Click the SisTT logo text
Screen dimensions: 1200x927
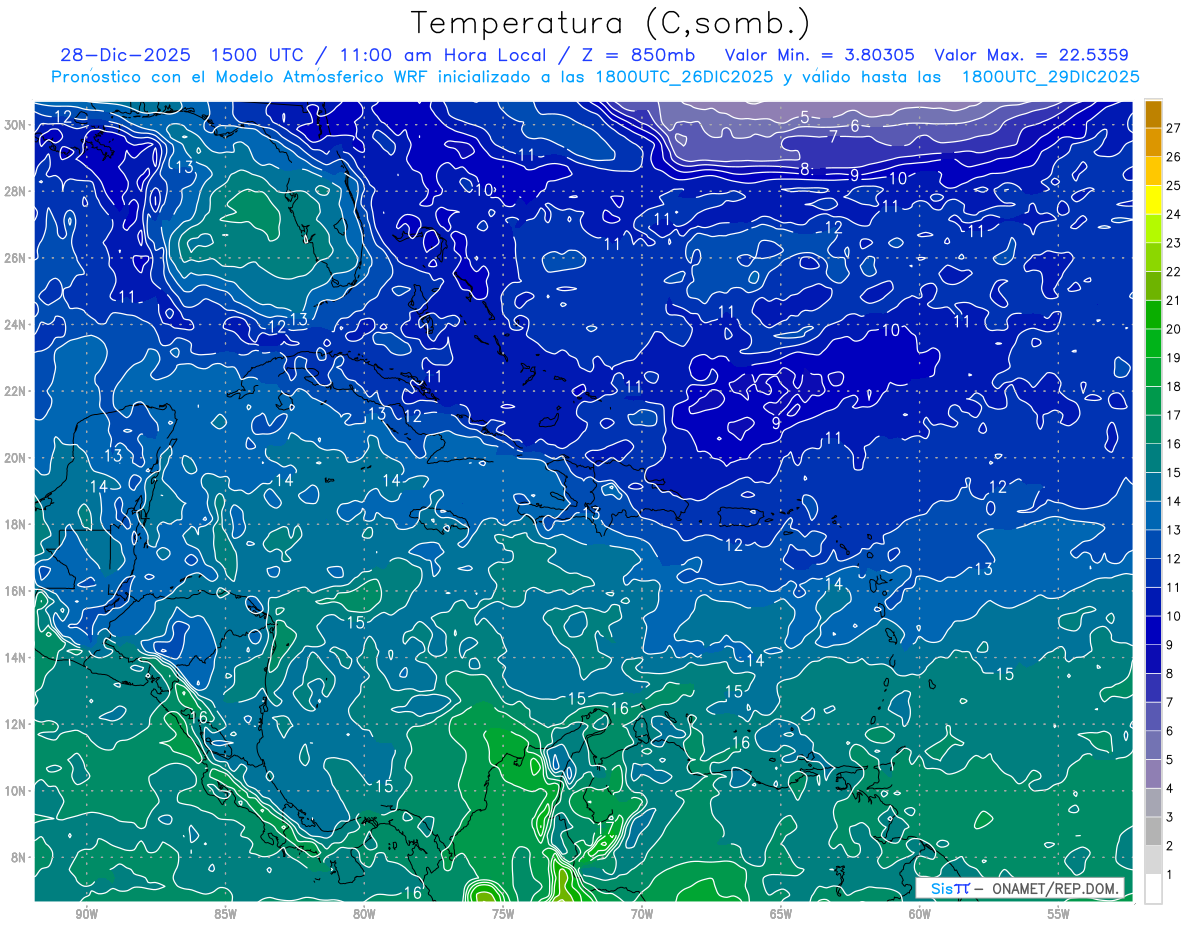pos(950,888)
